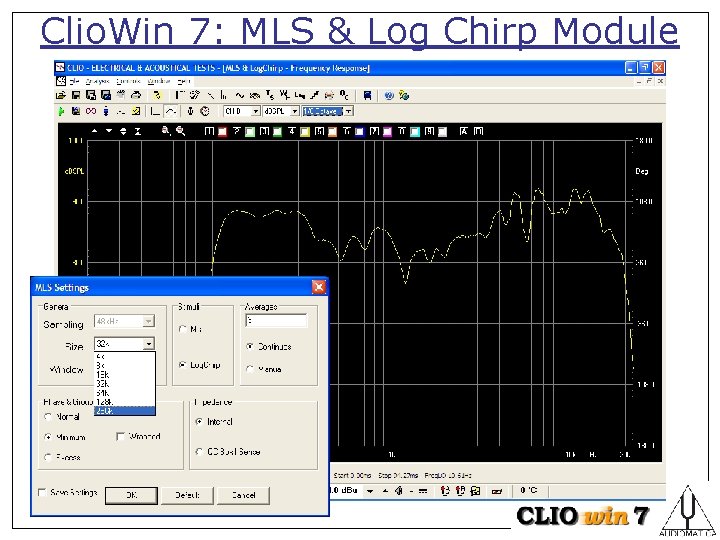Click the sigma icon on graph toolbar

click(137, 131)
